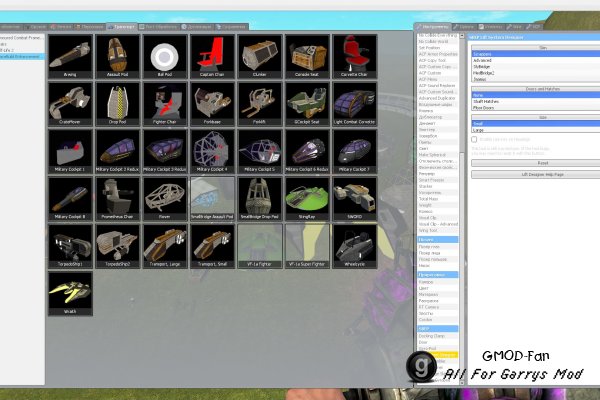Pick the ACF Copy Tool entry

(x=438, y=60)
